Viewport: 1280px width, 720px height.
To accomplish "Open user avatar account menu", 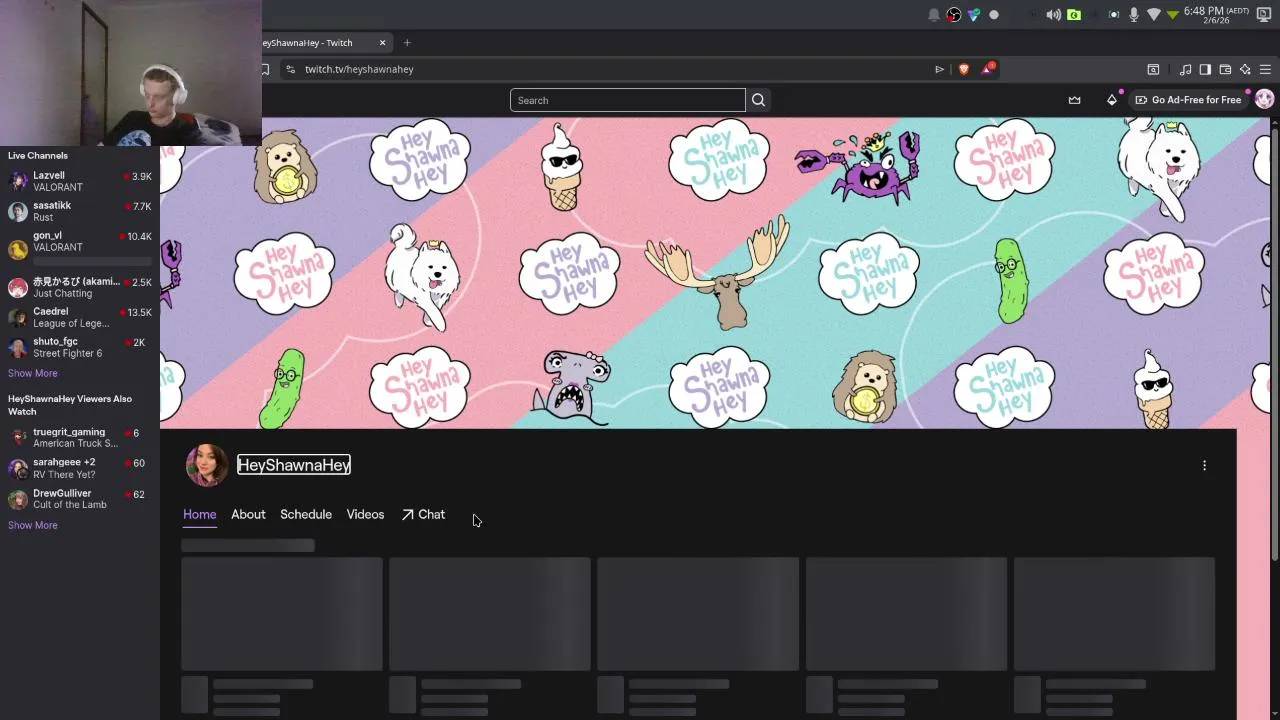I will tap(1264, 100).
